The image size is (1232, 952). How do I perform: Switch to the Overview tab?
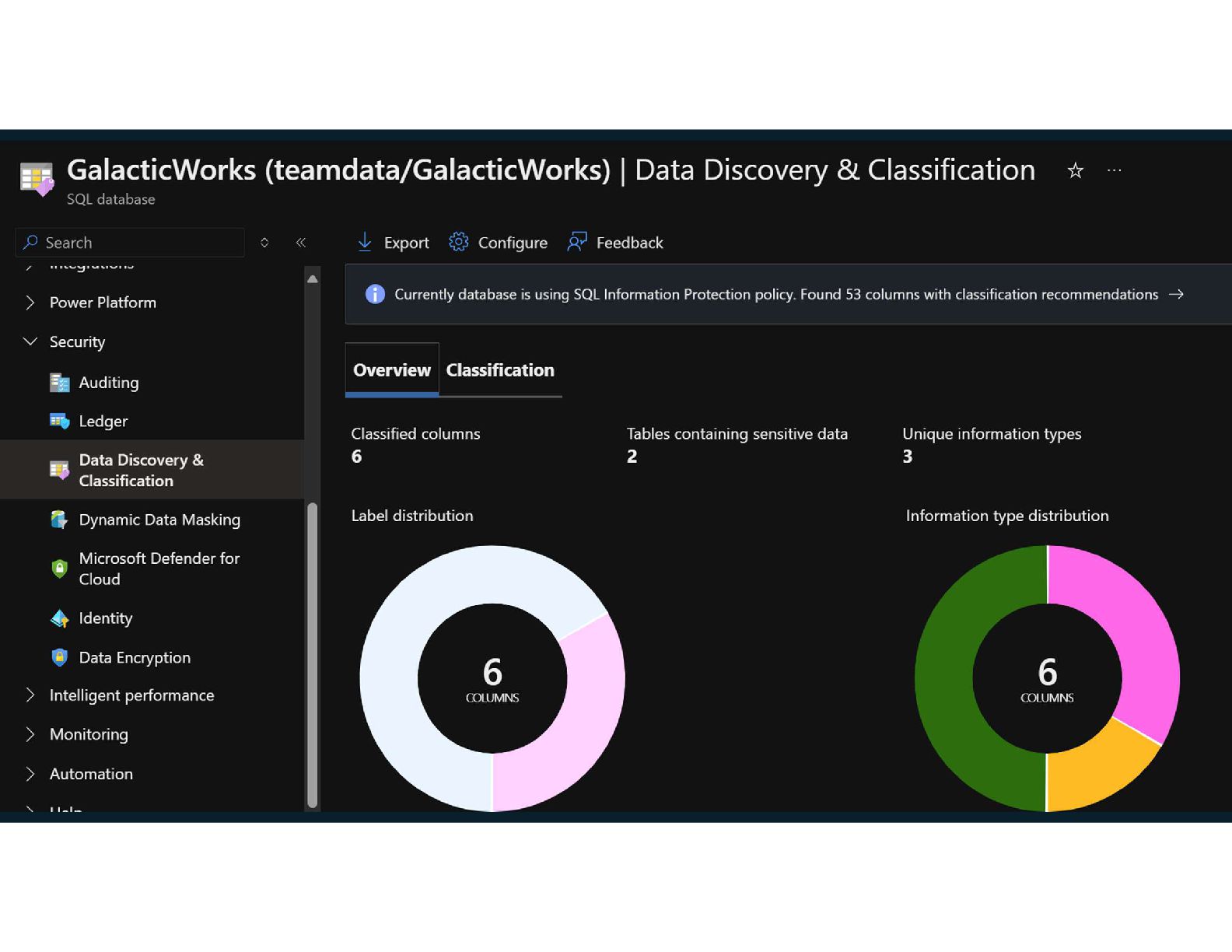(392, 370)
